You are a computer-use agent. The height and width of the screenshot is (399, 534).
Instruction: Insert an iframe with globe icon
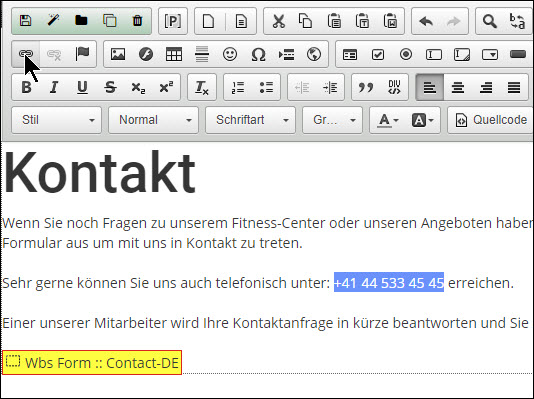[314, 54]
